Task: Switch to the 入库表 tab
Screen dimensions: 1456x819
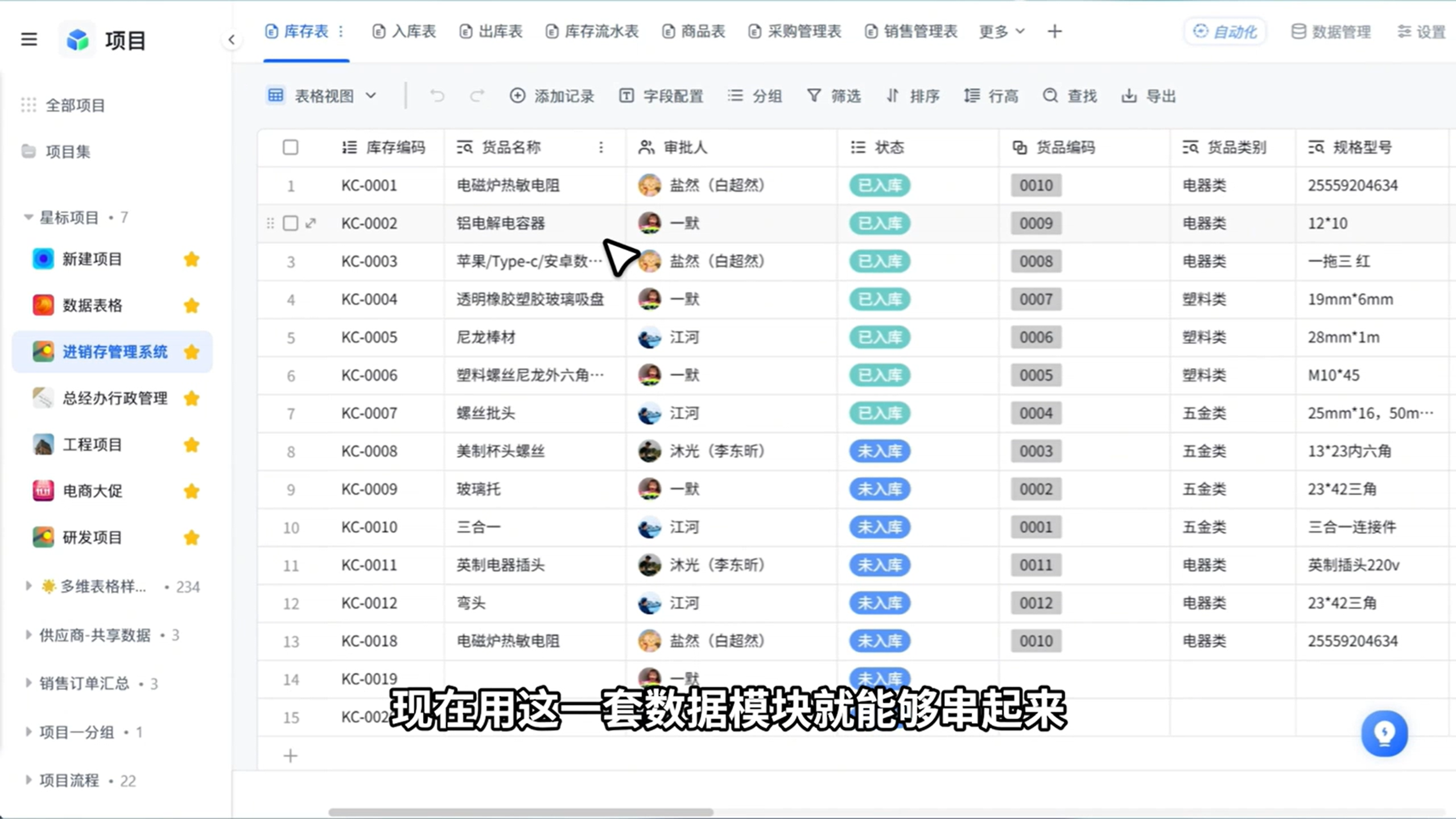Action: click(x=404, y=31)
